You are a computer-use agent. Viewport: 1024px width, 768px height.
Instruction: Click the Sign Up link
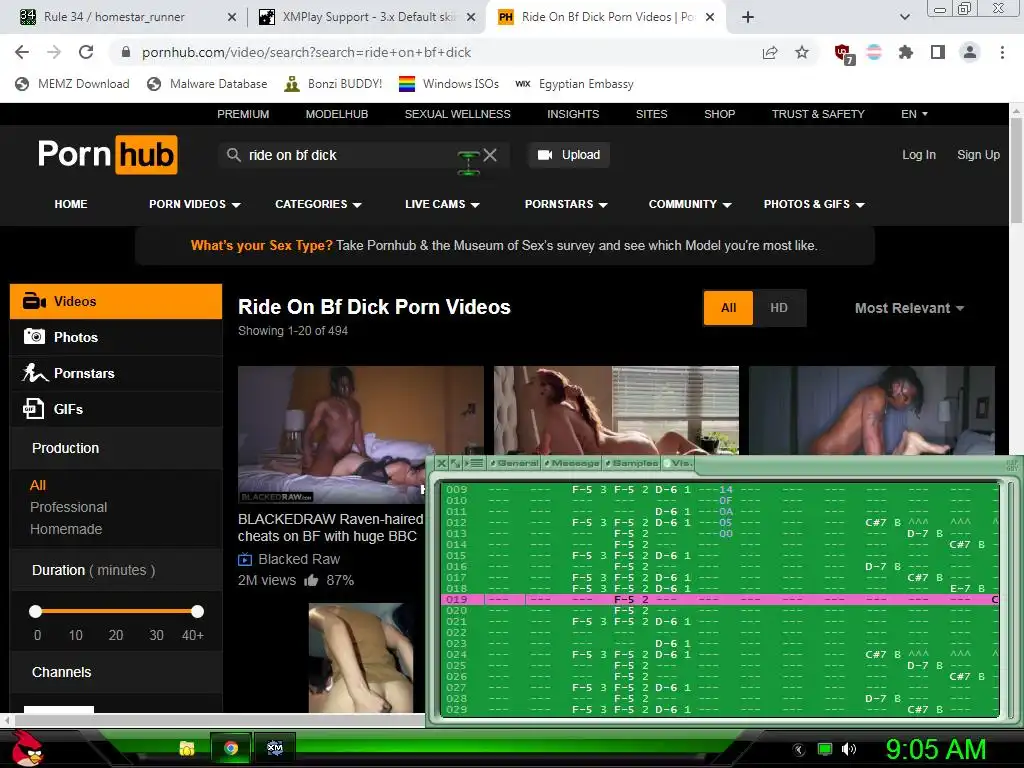[x=978, y=155]
